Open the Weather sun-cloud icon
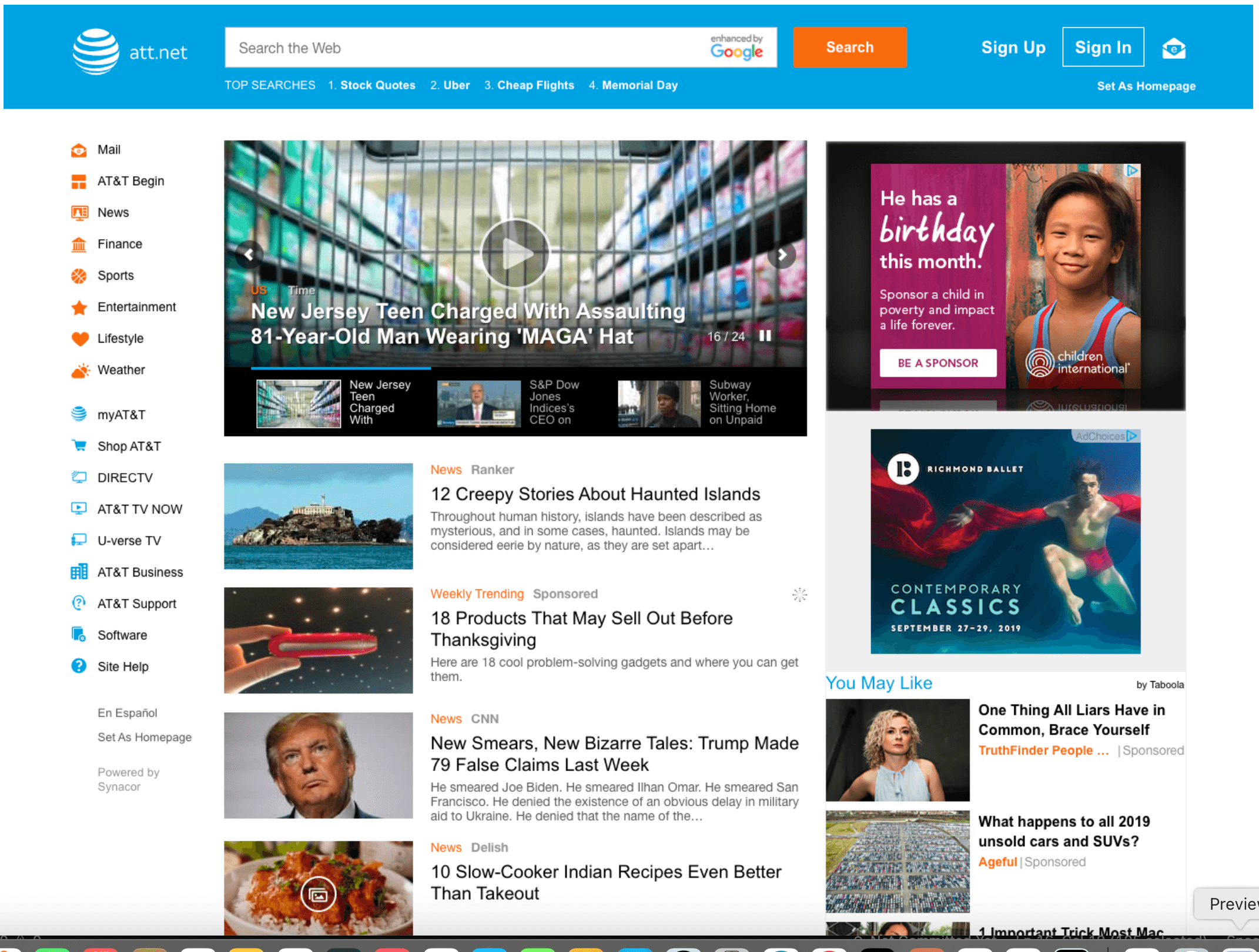Screen dimensions: 1259x952 coord(80,370)
